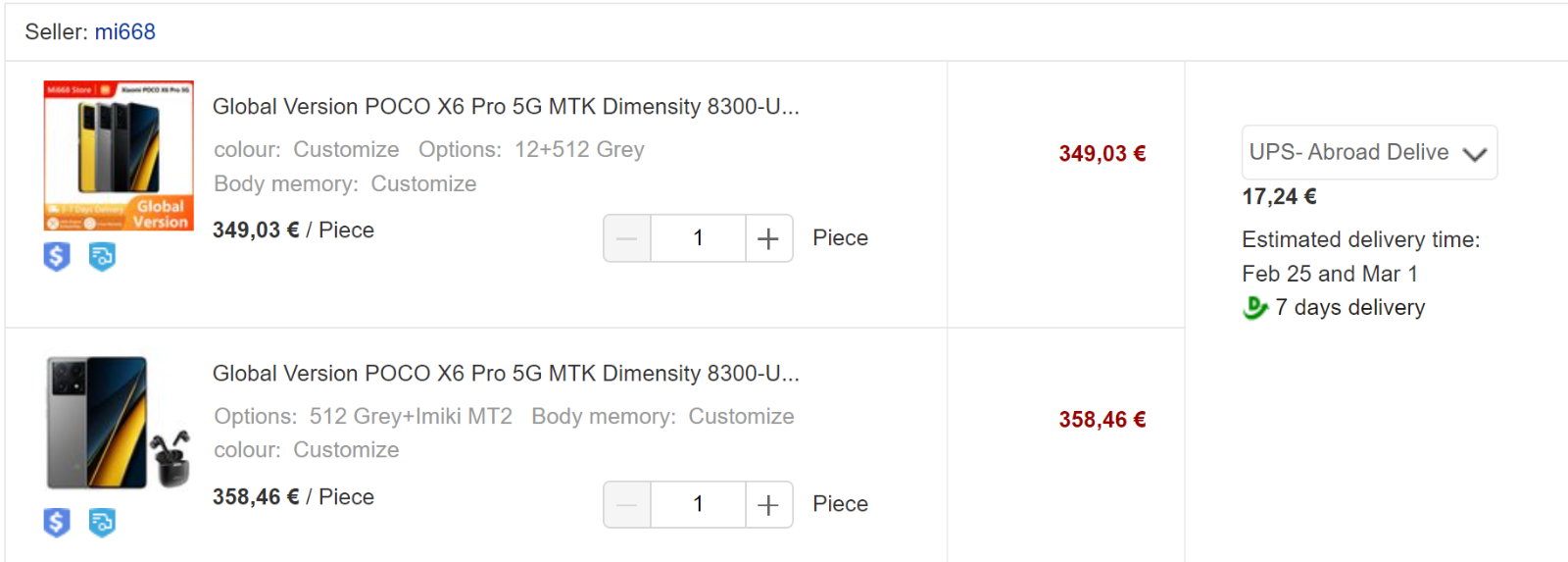
Task: Increase quantity of the 349,03 € item
Action: tap(769, 238)
